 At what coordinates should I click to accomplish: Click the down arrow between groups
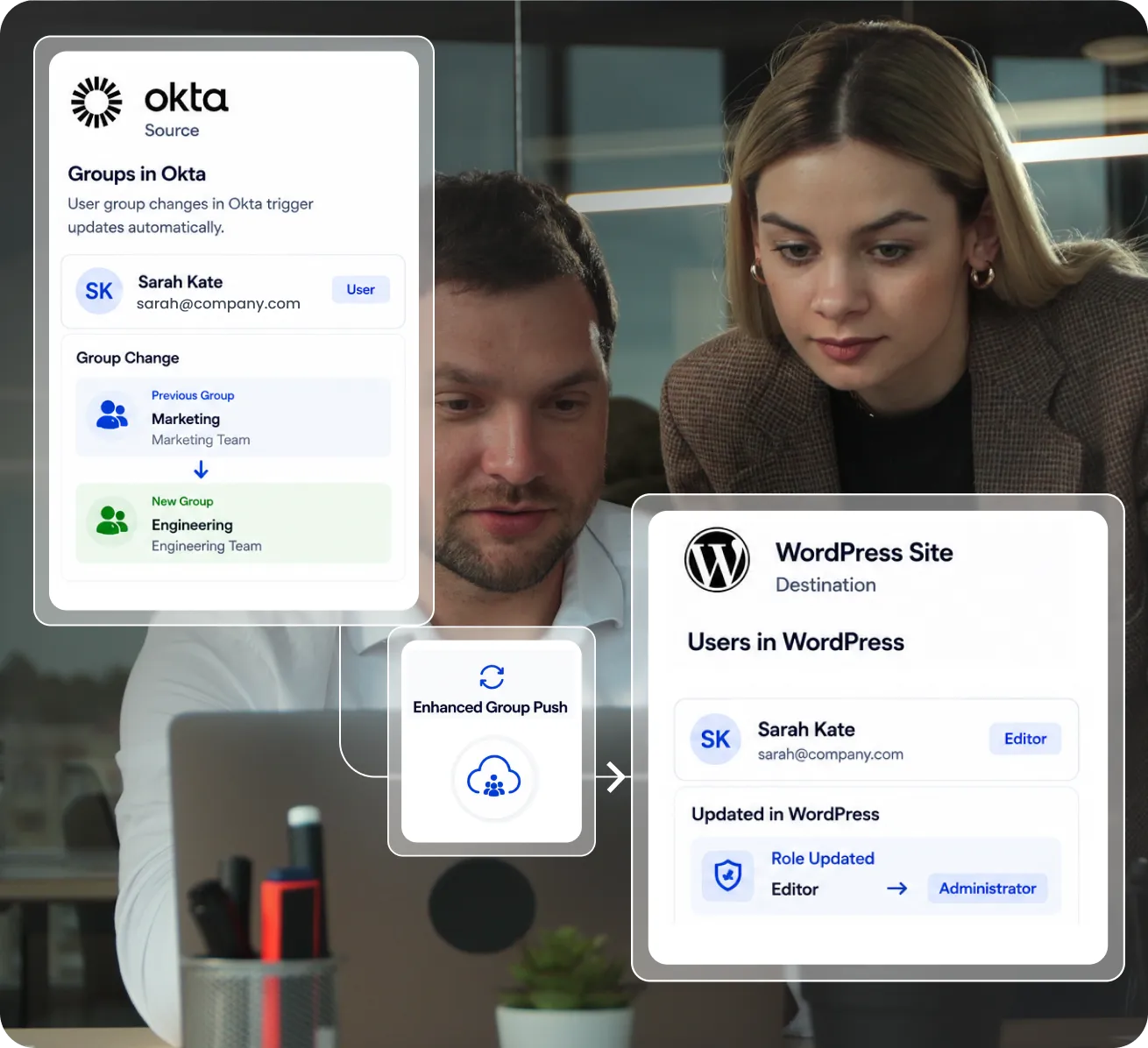(x=201, y=471)
